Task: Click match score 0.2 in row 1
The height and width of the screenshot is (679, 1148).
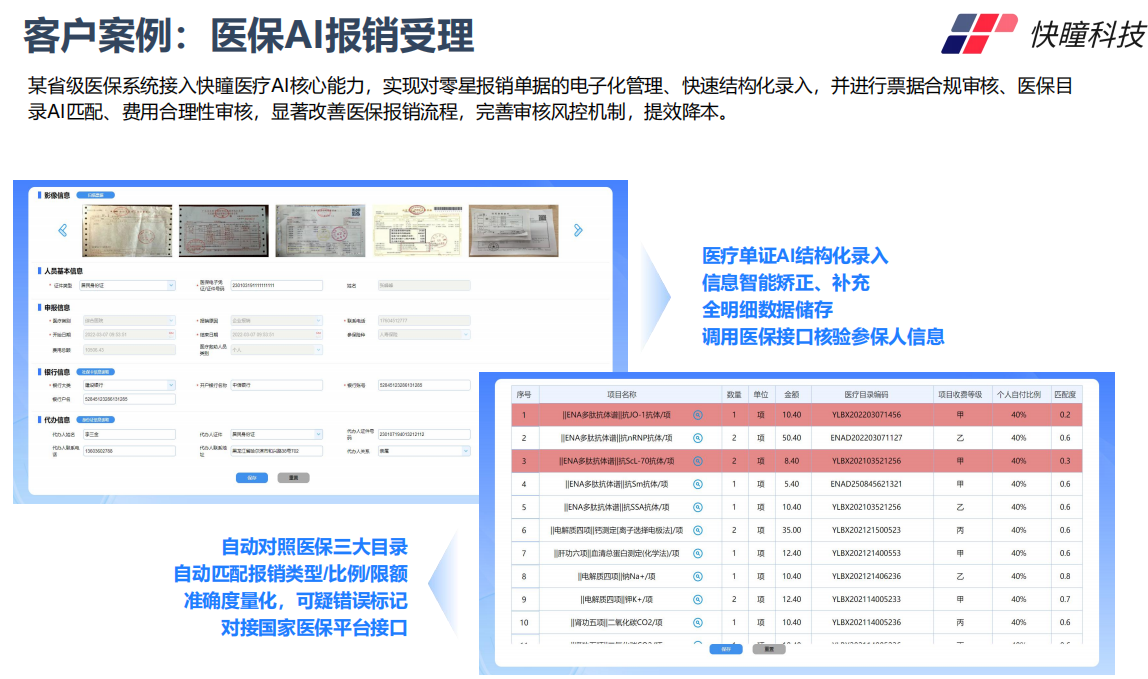Action: pyautogui.click(x=1065, y=415)
